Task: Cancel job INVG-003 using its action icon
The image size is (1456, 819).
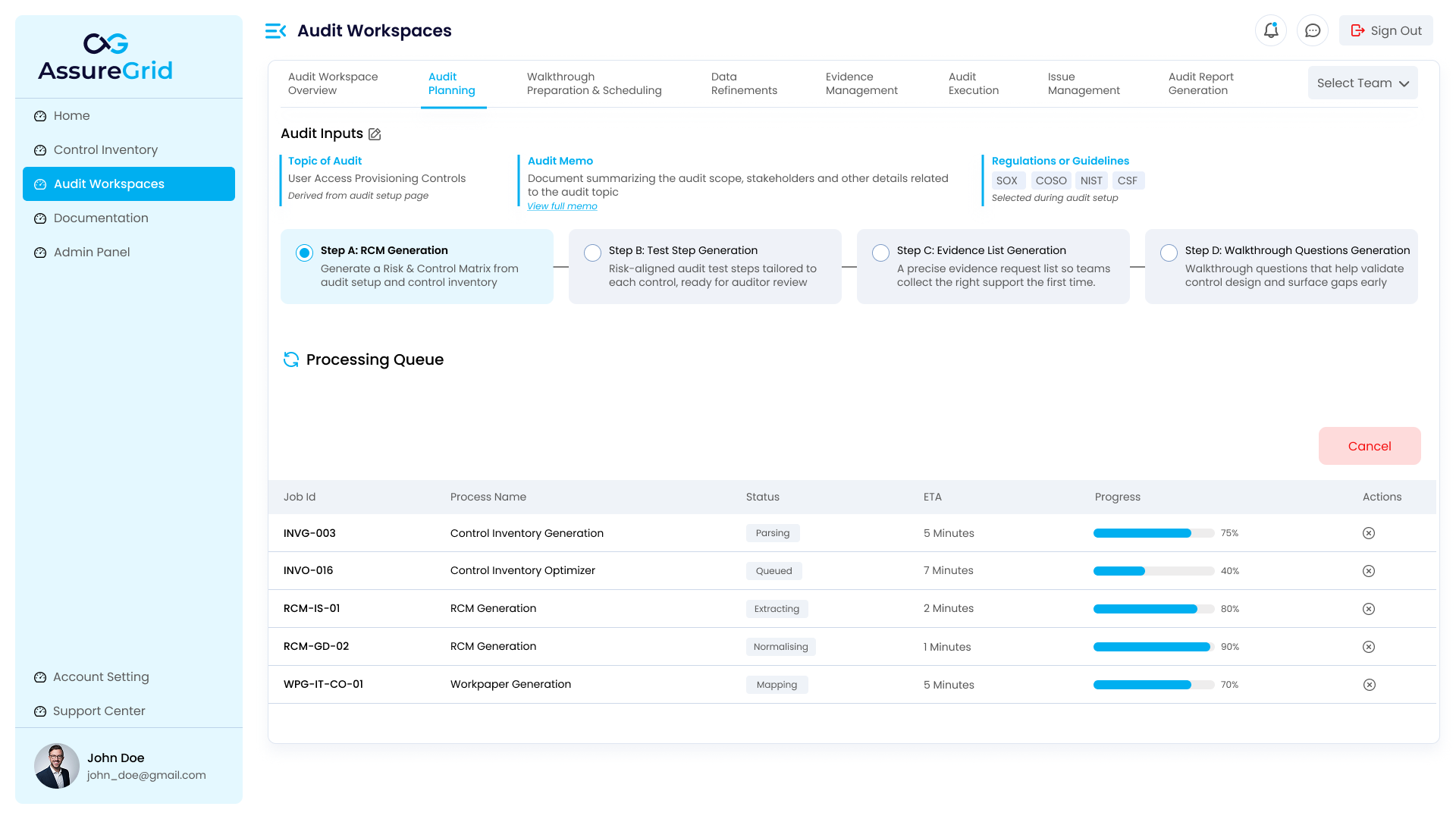Action: point(1369,533)
